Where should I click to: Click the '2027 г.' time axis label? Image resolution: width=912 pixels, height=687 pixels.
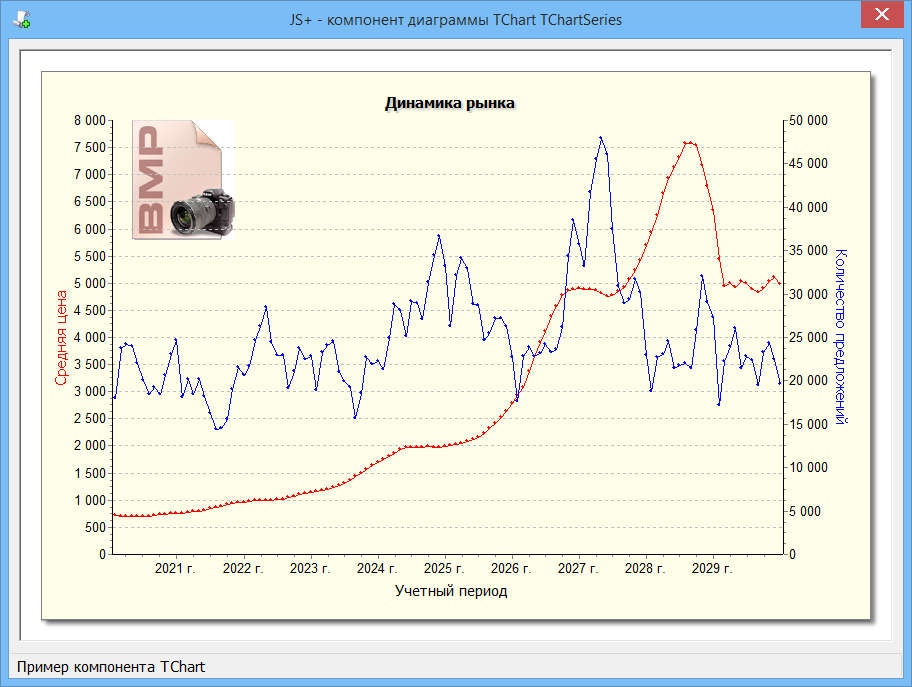pyautogui.click(x=577, y=569)
